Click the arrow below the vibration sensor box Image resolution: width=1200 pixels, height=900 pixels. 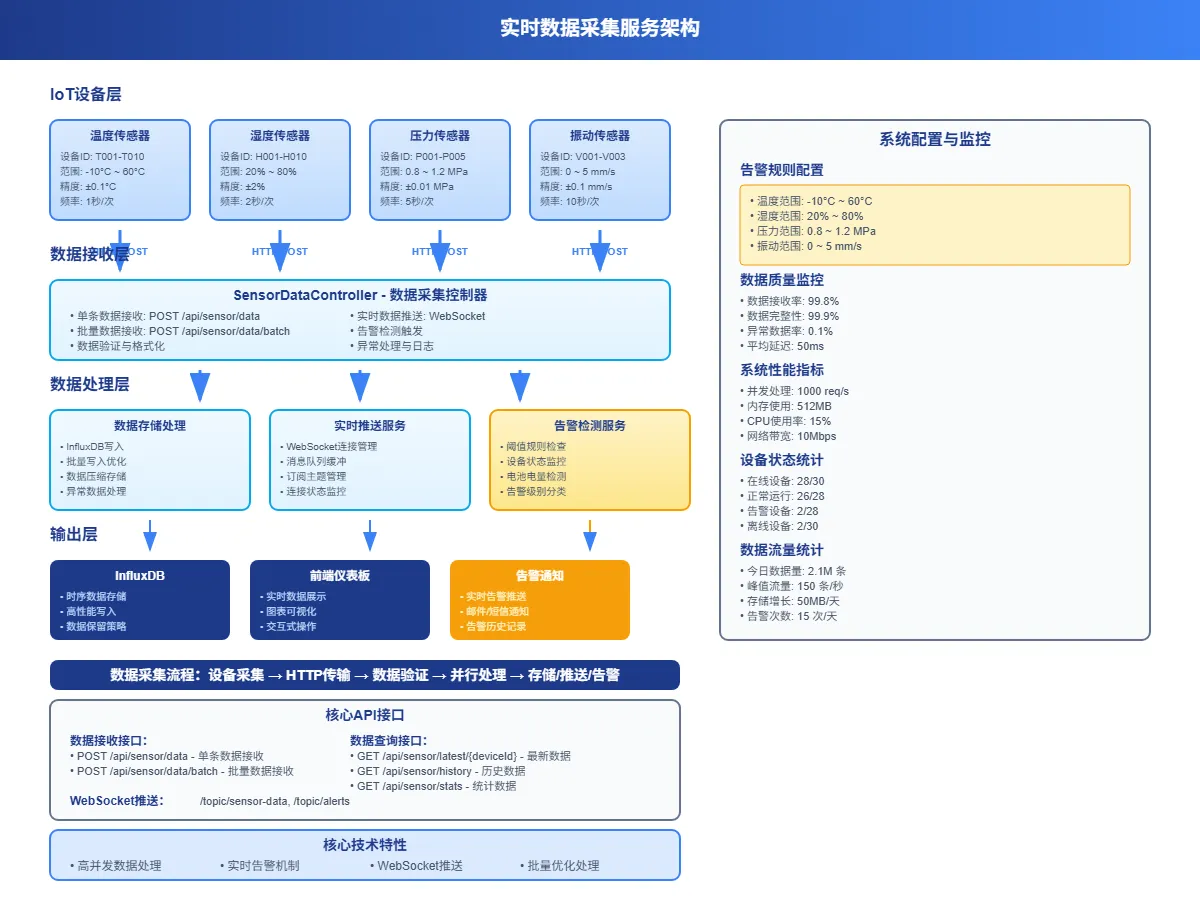coord(600,250)
